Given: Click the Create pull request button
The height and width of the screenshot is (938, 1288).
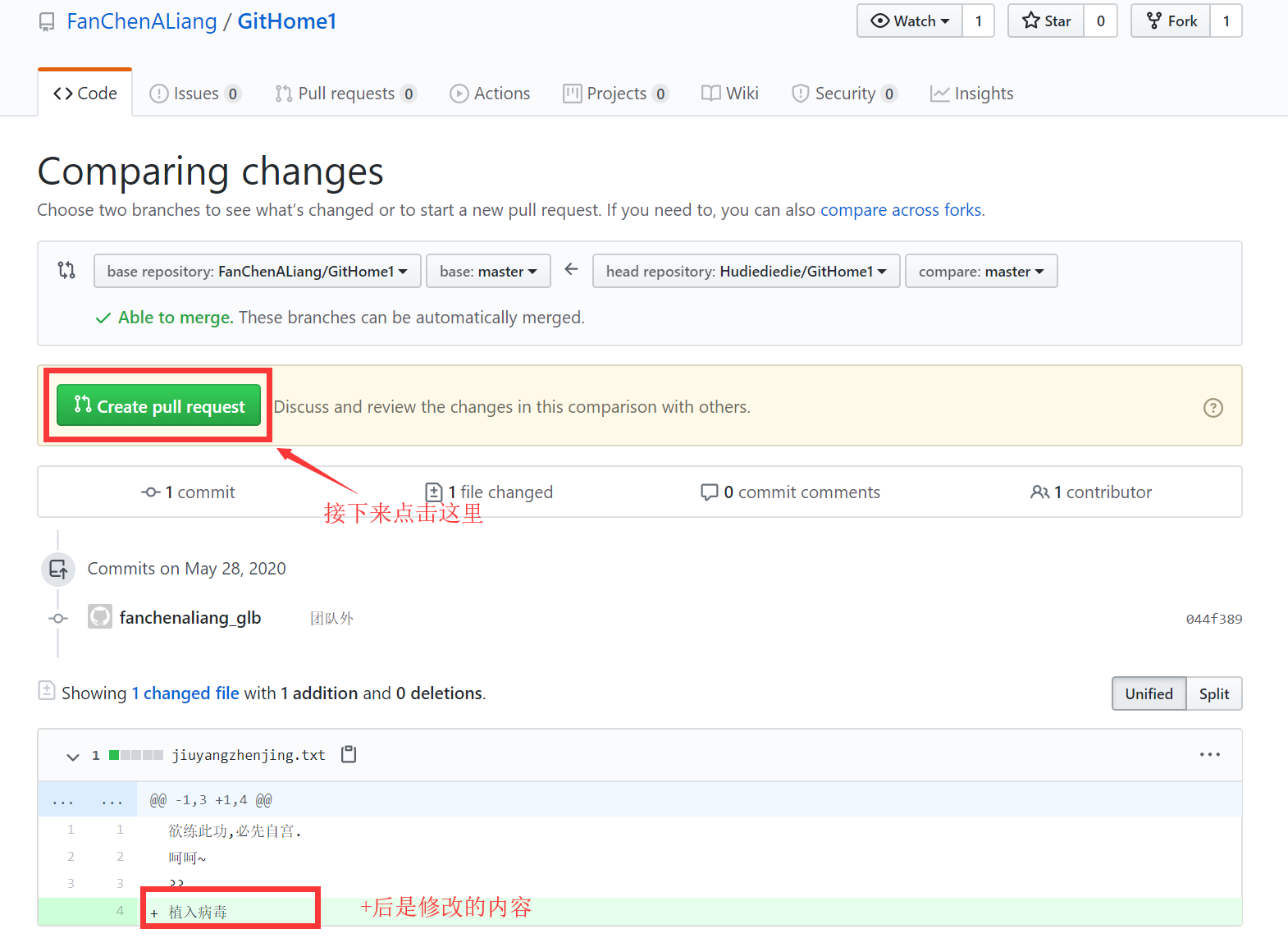Looking at the screenshot, I should [x=158, y=406].
